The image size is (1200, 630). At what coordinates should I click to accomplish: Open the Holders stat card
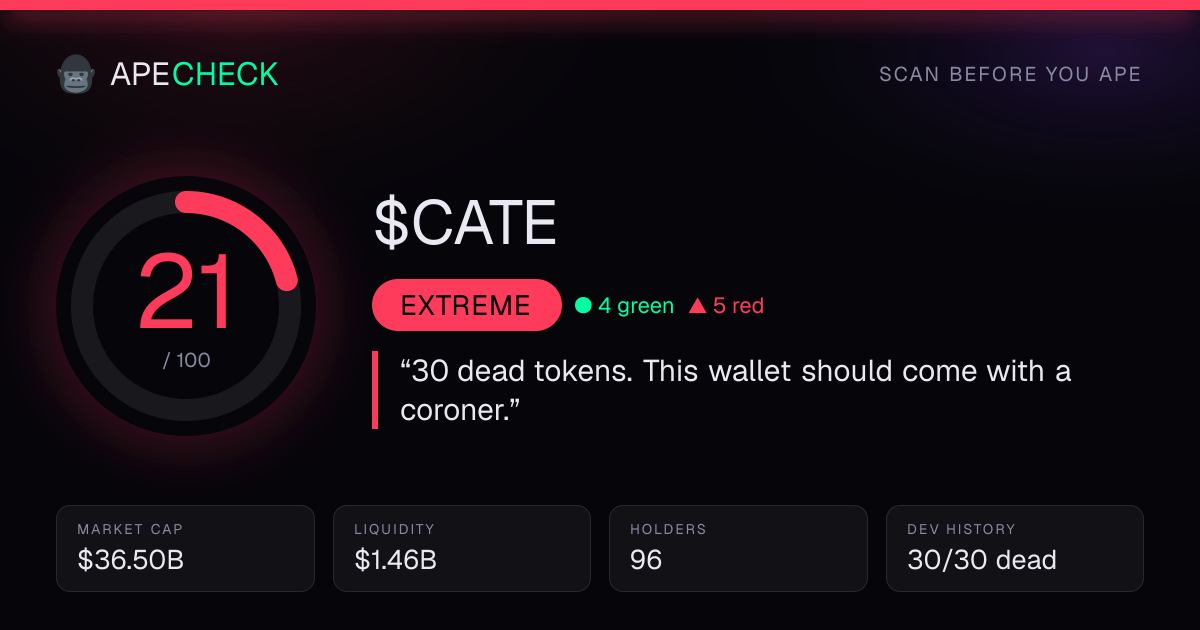click(738, 548)
